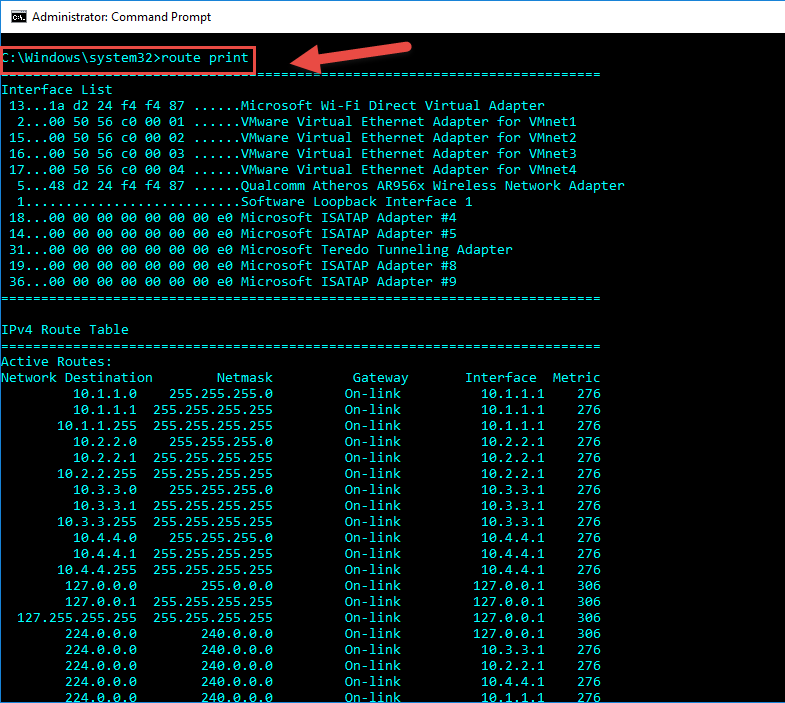Click Microsoft ISATAP Adapter #4 line
The image size is (785, 703).
pyautogui.click(x=233, y=218)
